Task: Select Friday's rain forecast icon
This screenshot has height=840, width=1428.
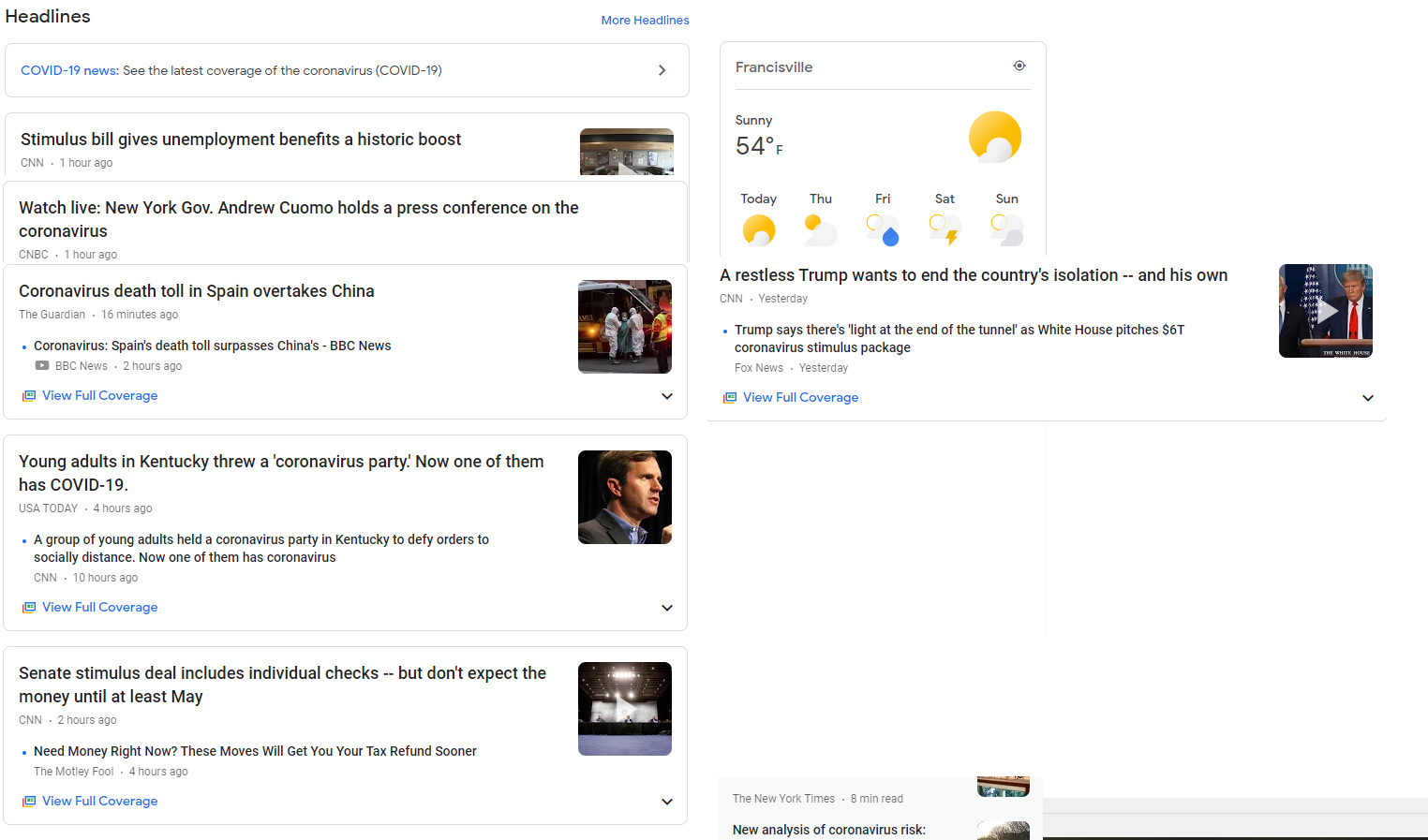Action: pos(883,230)
